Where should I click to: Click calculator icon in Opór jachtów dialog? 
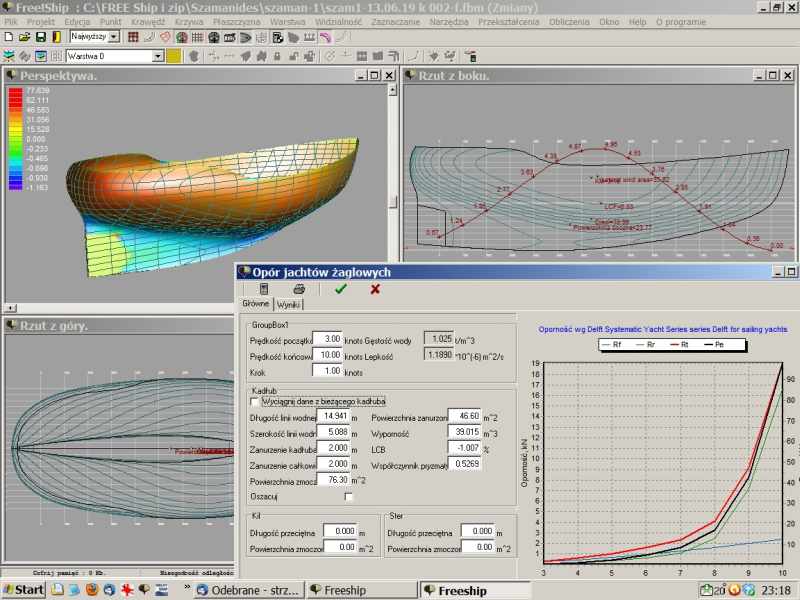(264, 289)
